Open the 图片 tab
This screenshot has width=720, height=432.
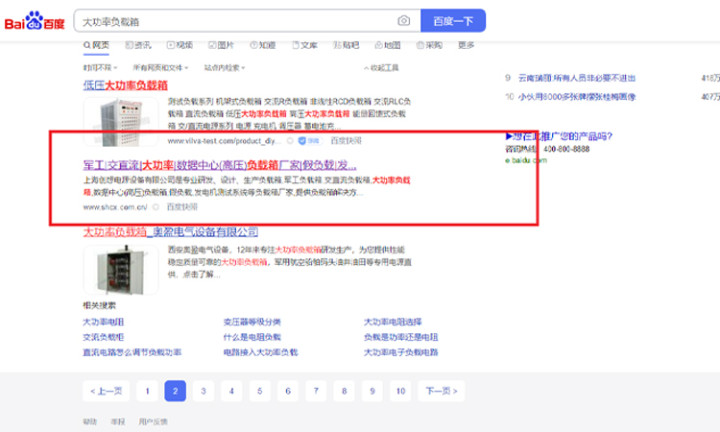(221, 45)
